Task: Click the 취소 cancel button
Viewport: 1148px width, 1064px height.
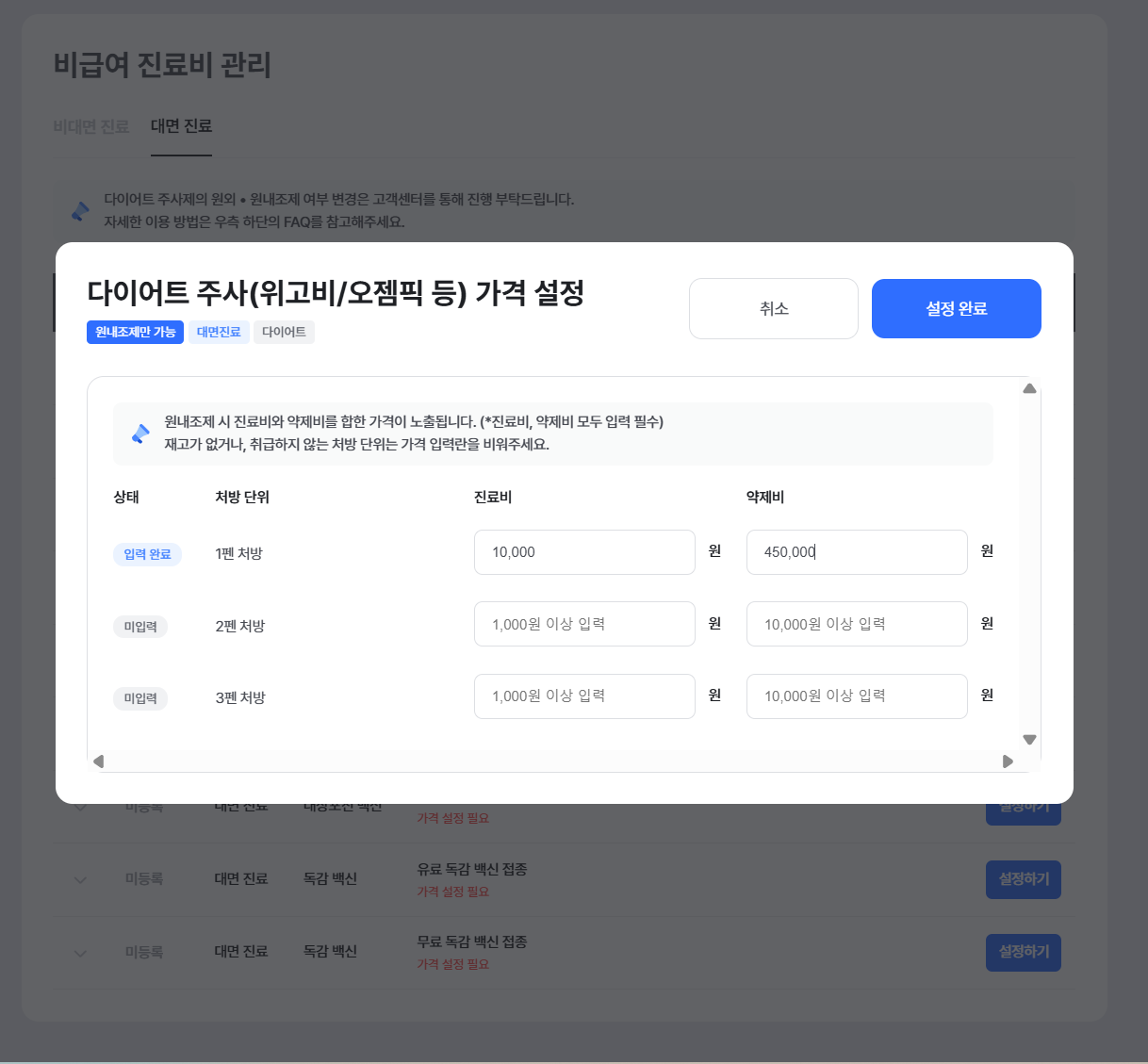Action: click(773, 308)
